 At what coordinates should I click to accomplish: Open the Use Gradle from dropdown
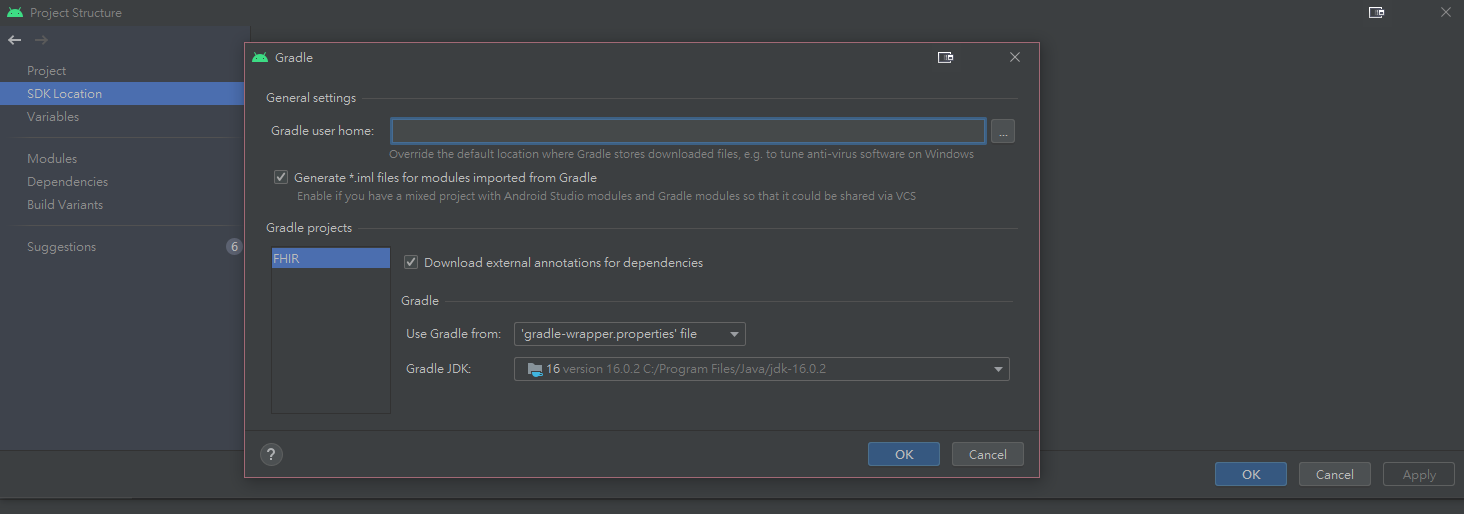pos(630,334)
